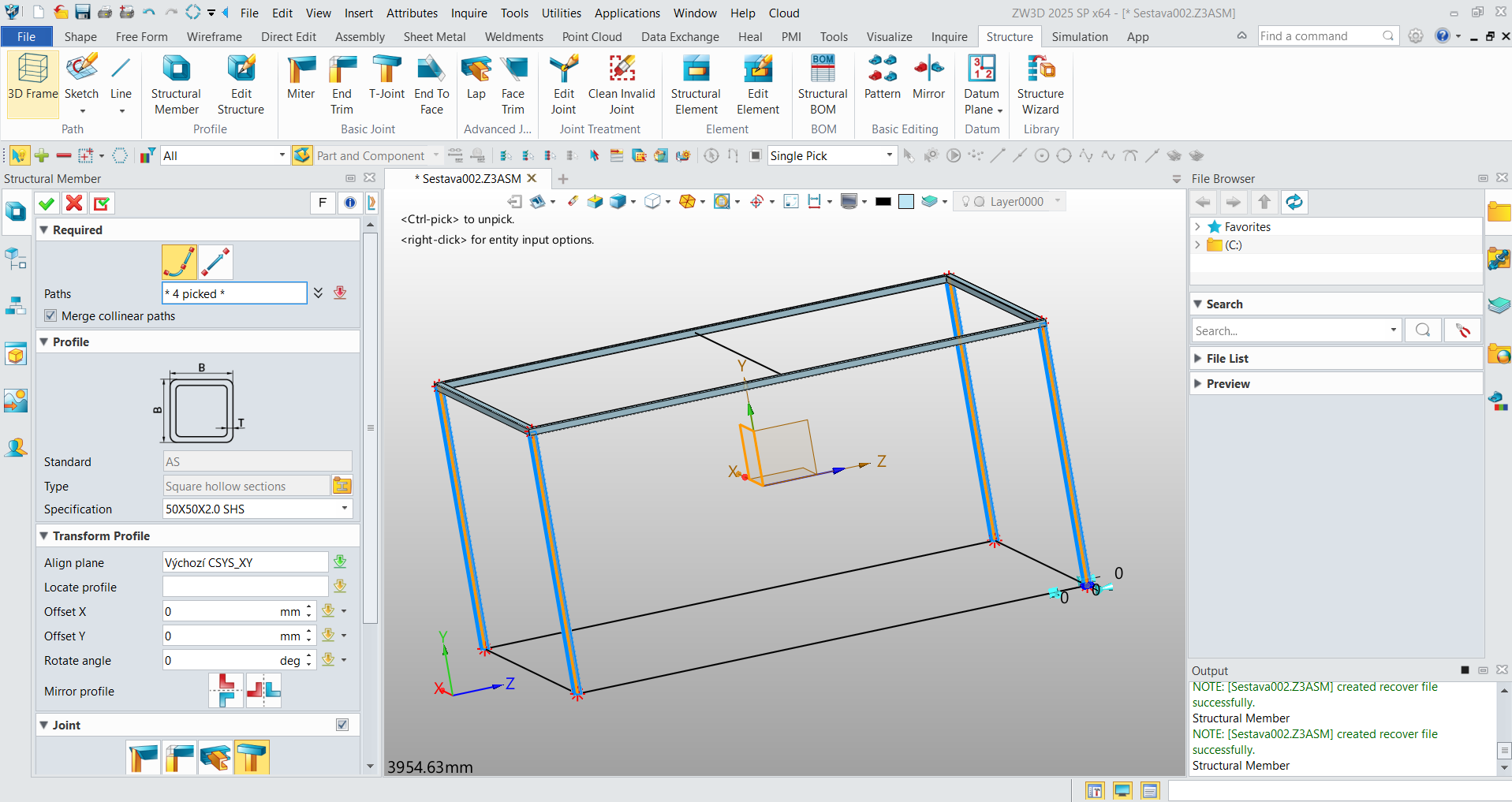This screenshot has width=1512, height=802.
Task: Toggle horizontal mirror profile option
Action: point(226,690)
